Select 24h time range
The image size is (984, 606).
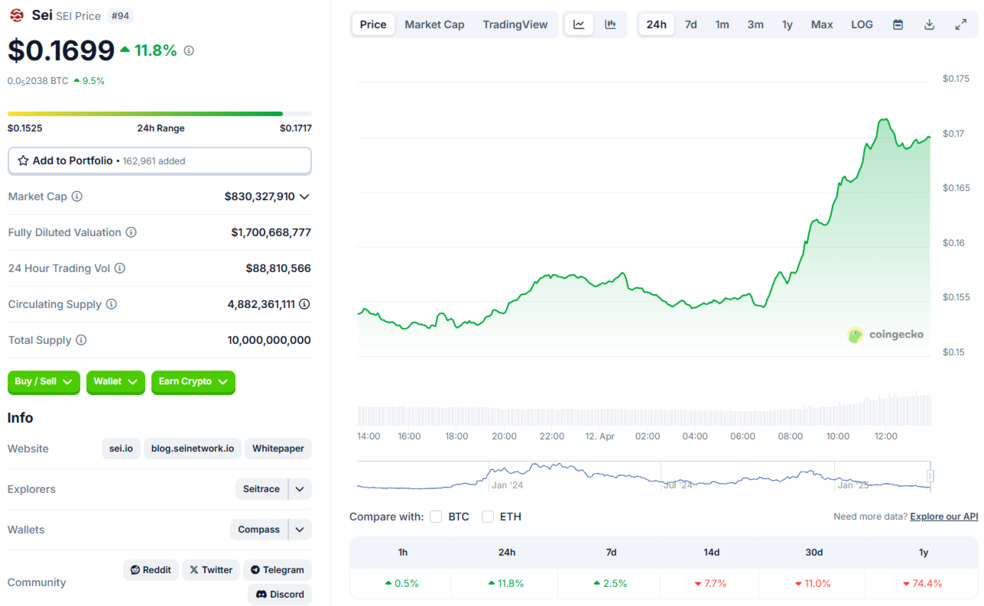656,24
